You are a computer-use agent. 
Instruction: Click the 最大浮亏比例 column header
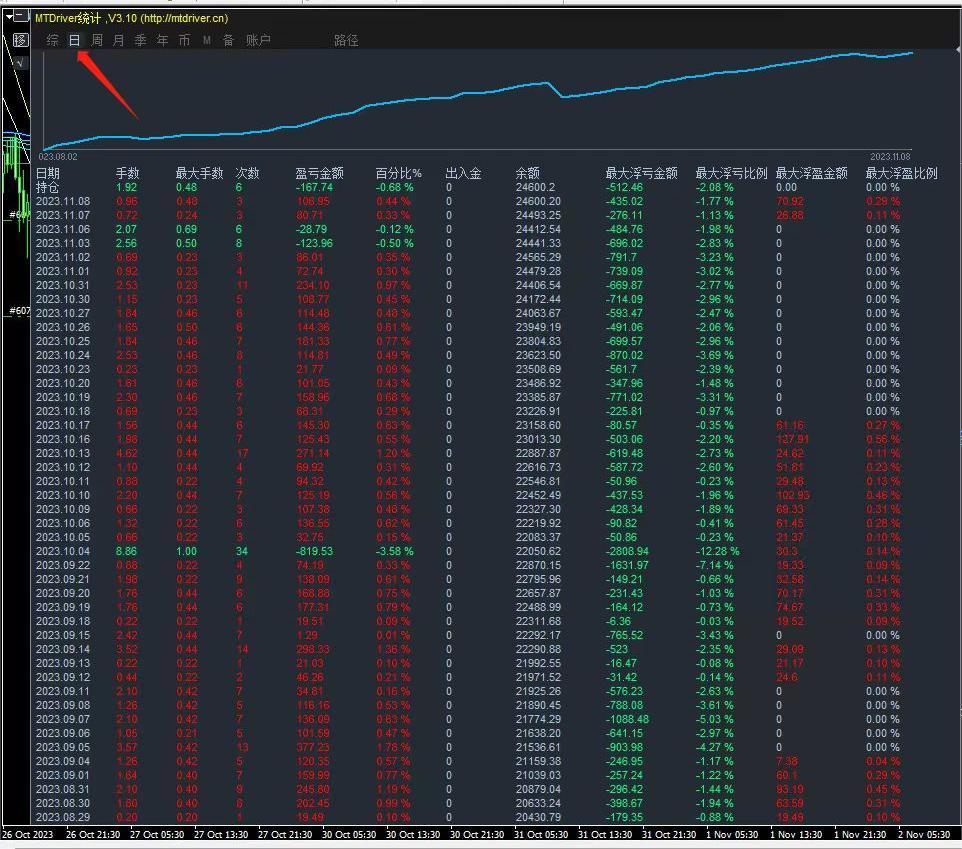731,173
